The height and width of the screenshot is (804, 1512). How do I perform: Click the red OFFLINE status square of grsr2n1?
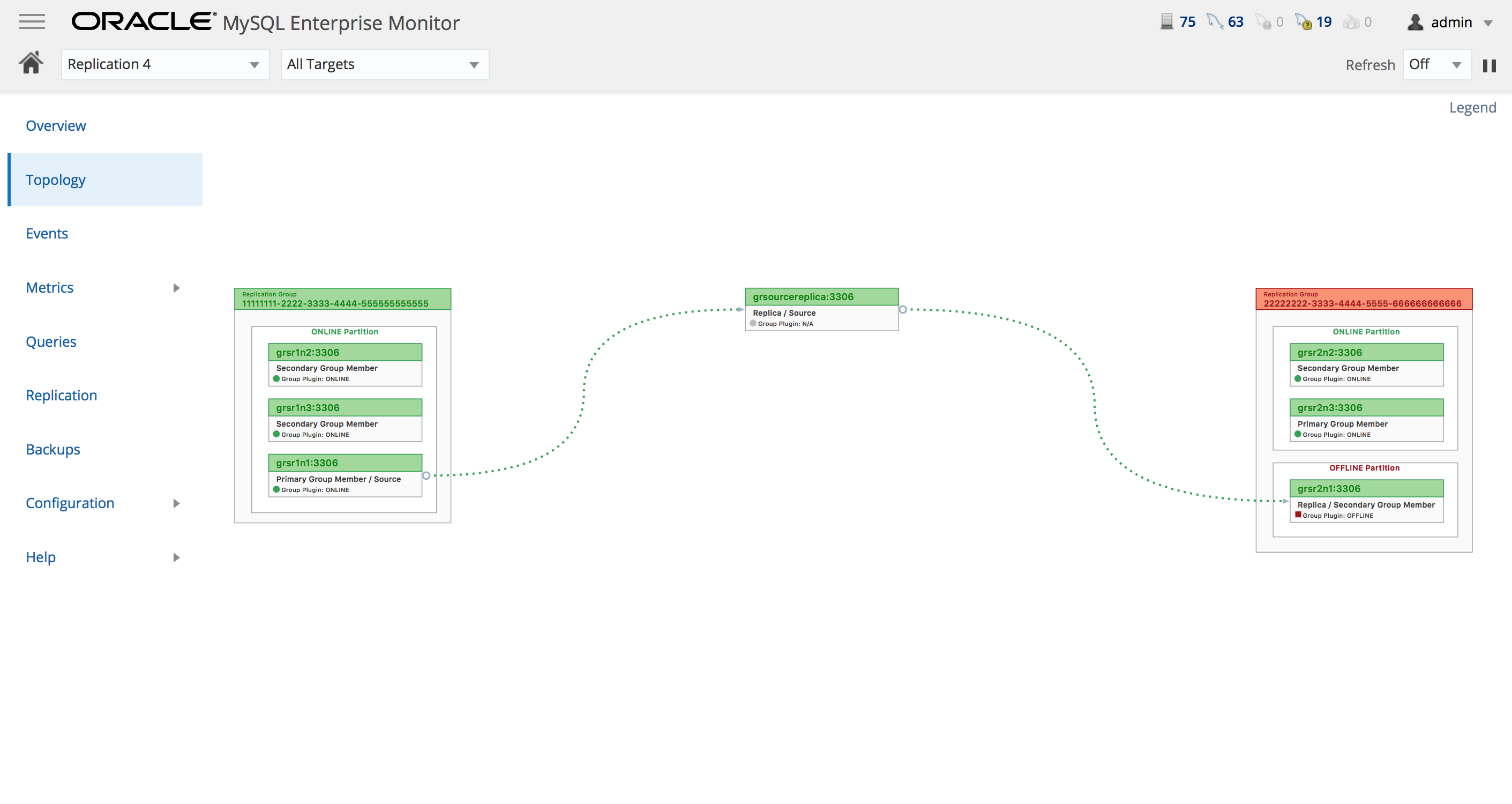(1298, 515)
